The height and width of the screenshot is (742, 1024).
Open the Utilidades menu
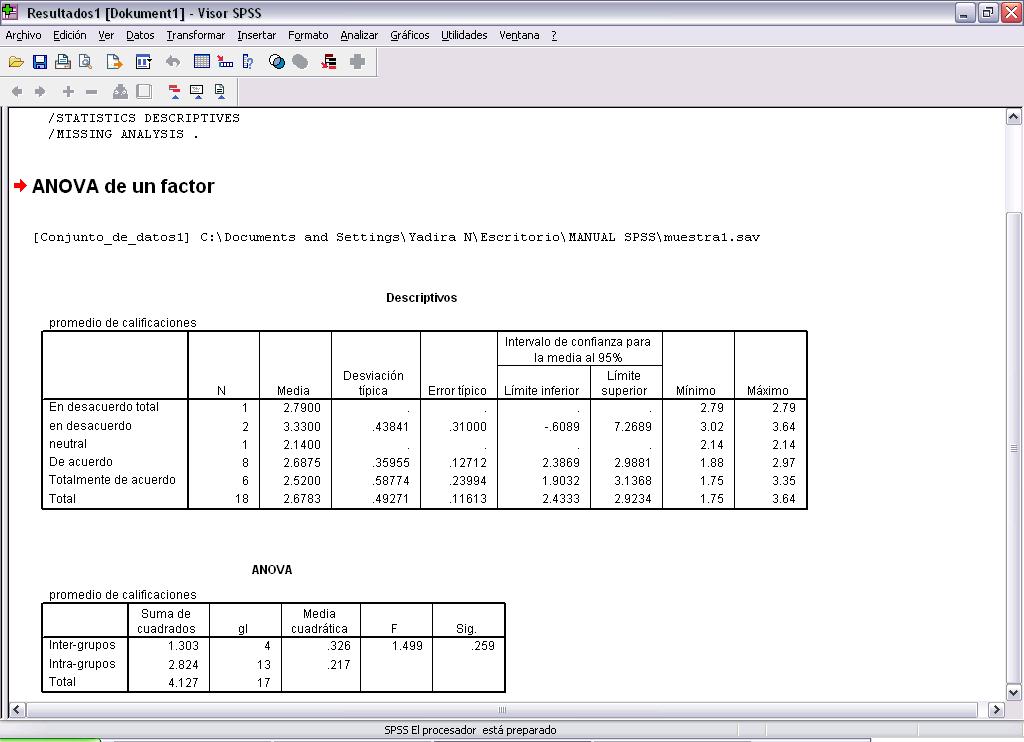click(x=464, y=35)
